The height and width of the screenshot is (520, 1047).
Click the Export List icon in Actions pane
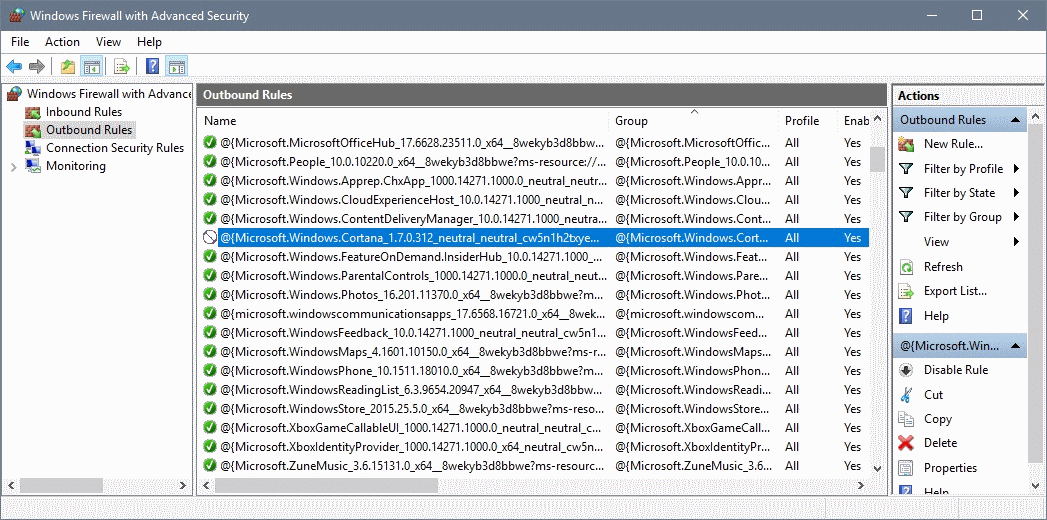(x=906, y=291)
